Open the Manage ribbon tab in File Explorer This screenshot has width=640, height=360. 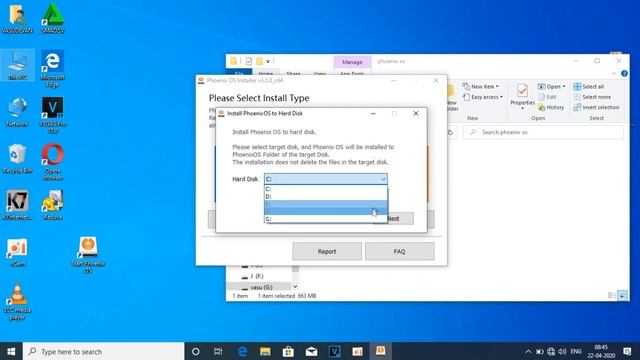pos(352,62)
